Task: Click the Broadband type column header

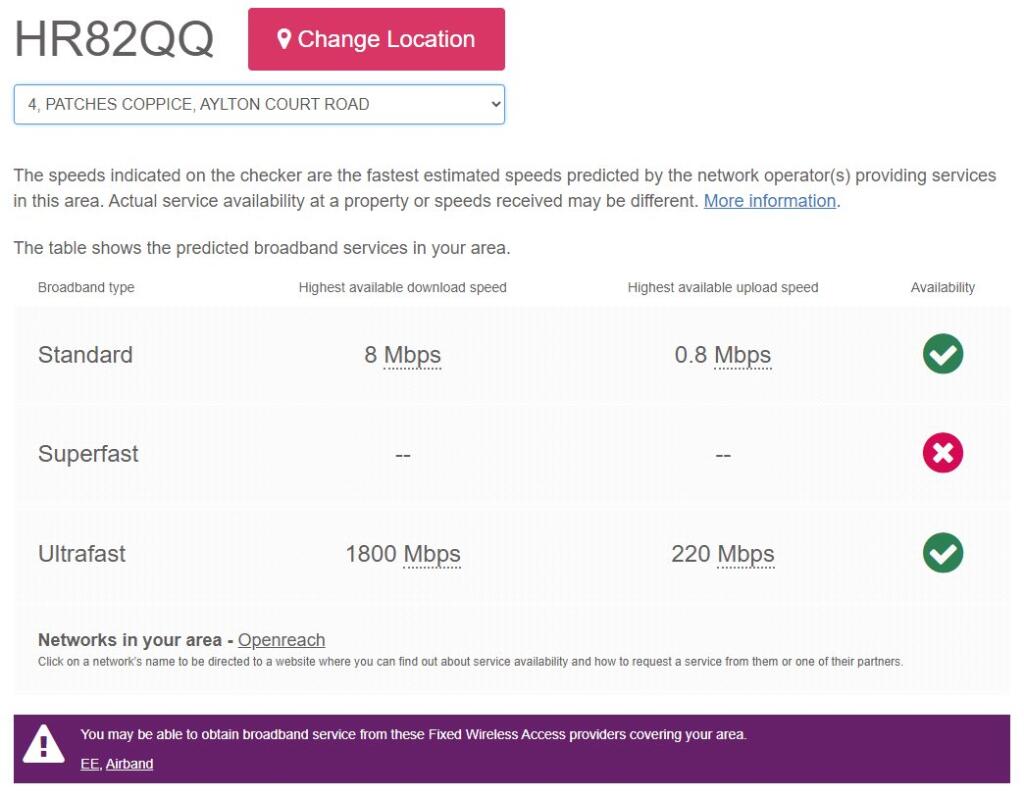Action: click(86, 288)
